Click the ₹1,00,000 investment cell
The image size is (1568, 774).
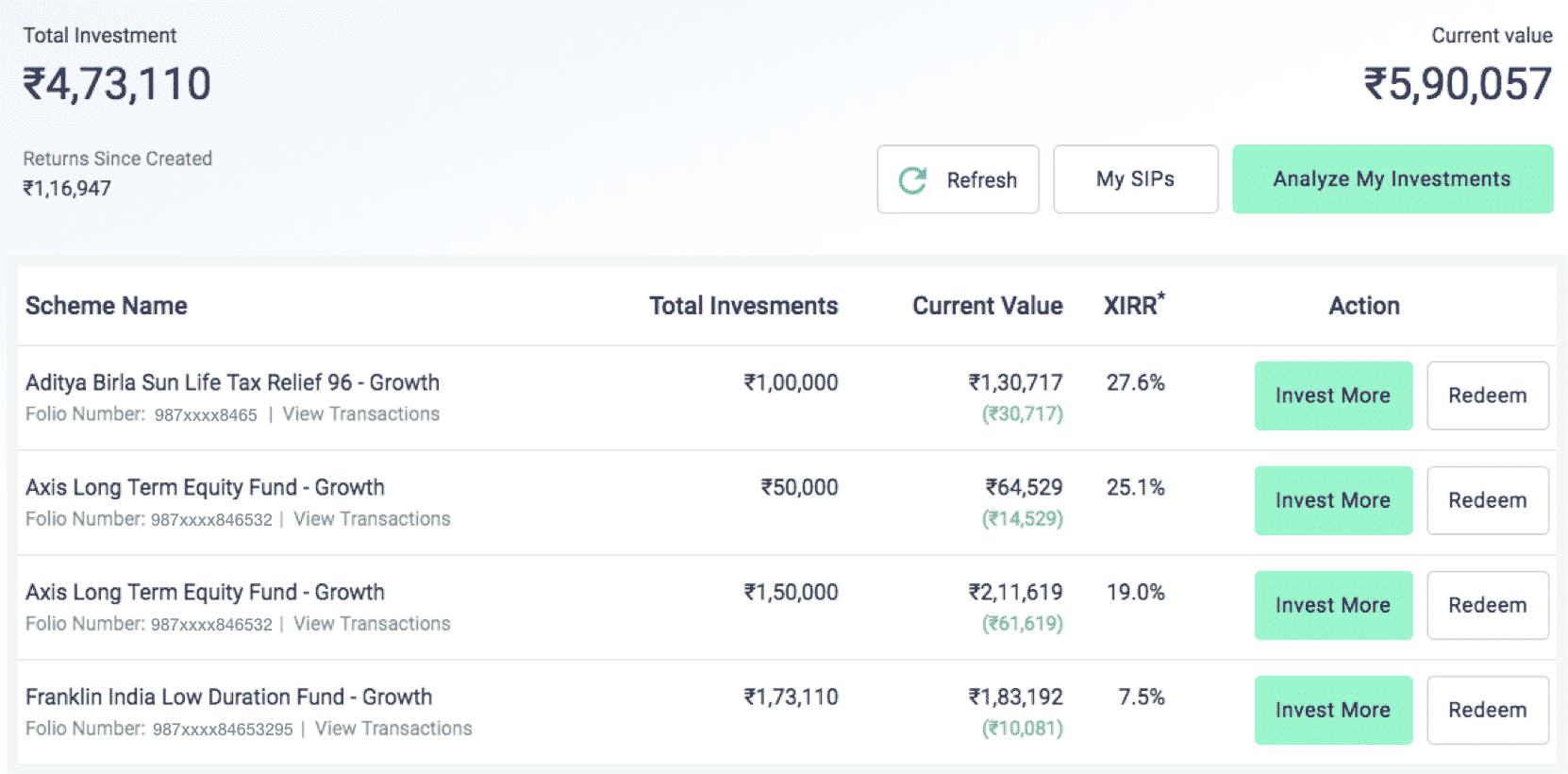[x=791, y=382]
